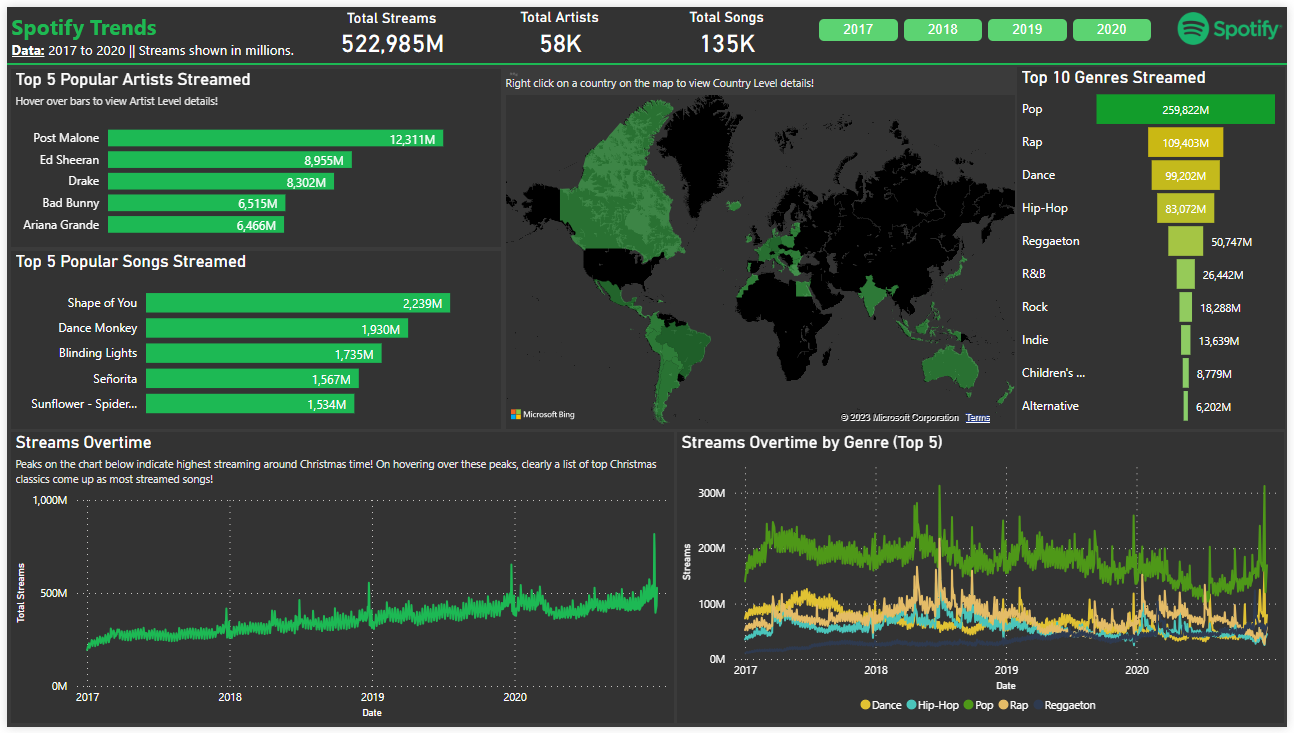Select the Alternative genre funnel bar

click(1185, 406)
